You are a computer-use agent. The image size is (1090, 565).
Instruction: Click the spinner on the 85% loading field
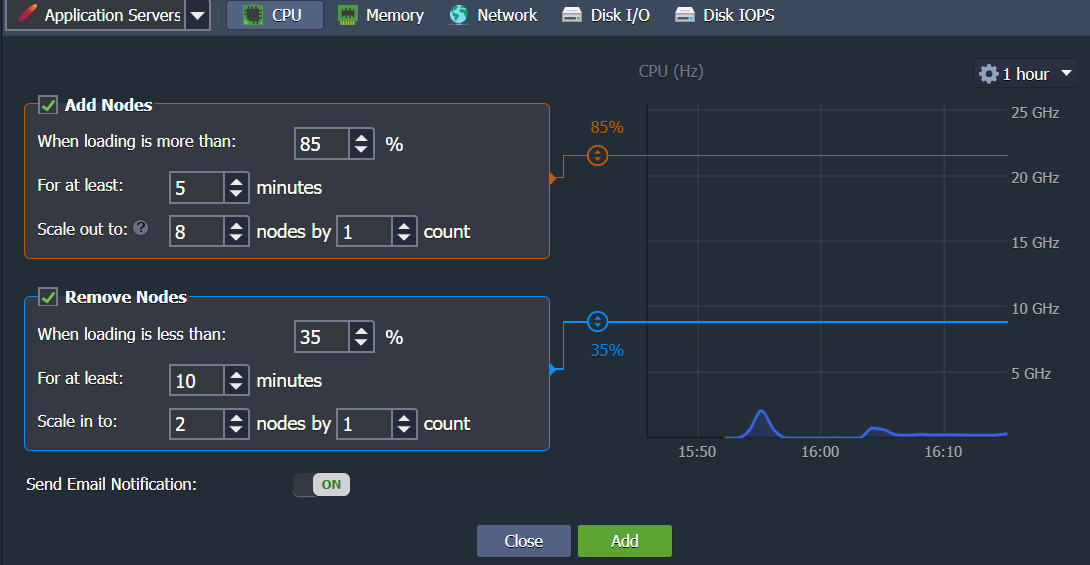pyautogui.click(x=361, y=144)
